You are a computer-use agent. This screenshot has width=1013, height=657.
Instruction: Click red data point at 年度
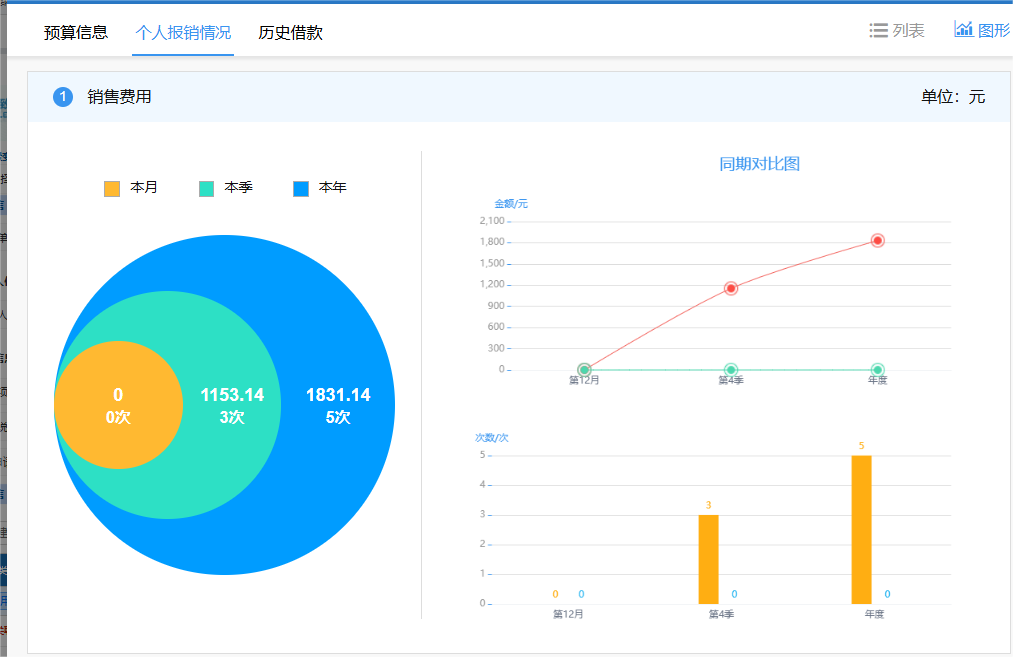(877, 240)
